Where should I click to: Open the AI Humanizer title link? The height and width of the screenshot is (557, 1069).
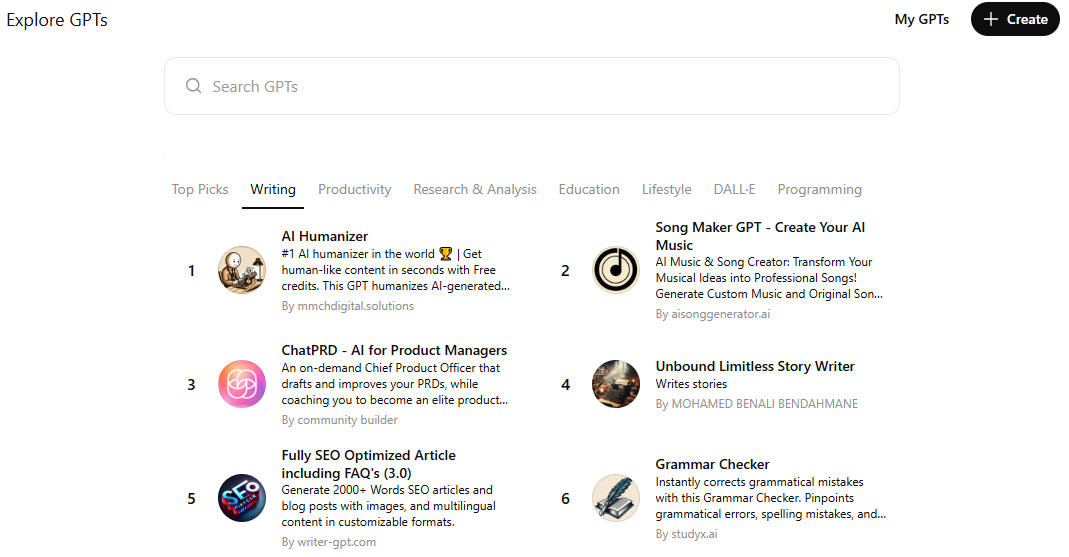tap(325, 237)
